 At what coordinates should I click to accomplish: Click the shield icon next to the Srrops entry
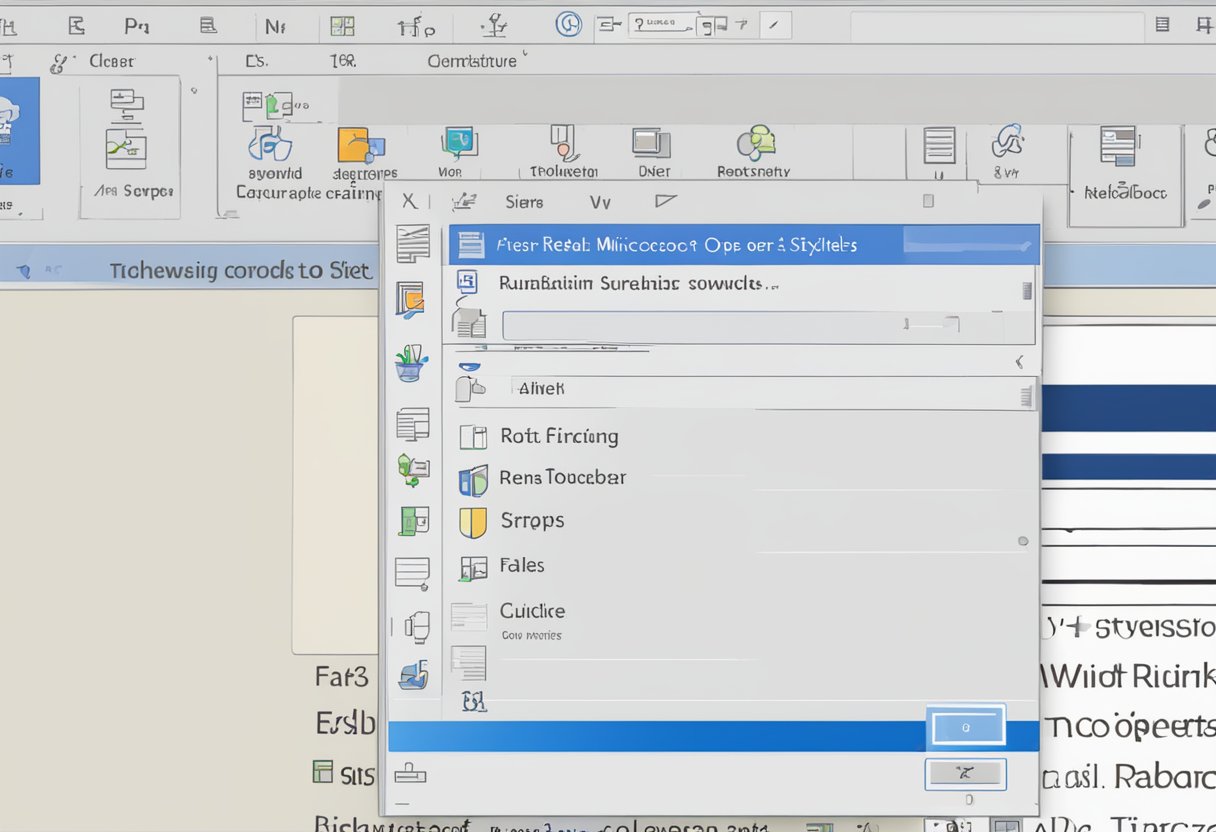pos(474,521)
